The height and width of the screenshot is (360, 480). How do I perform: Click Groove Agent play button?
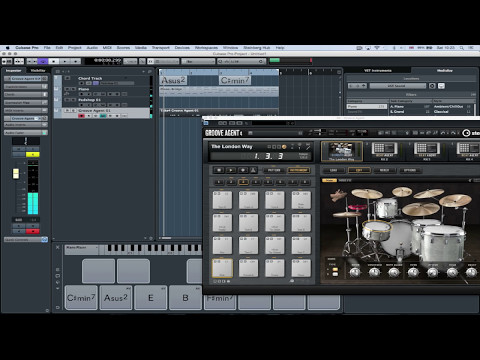point(230,170)
